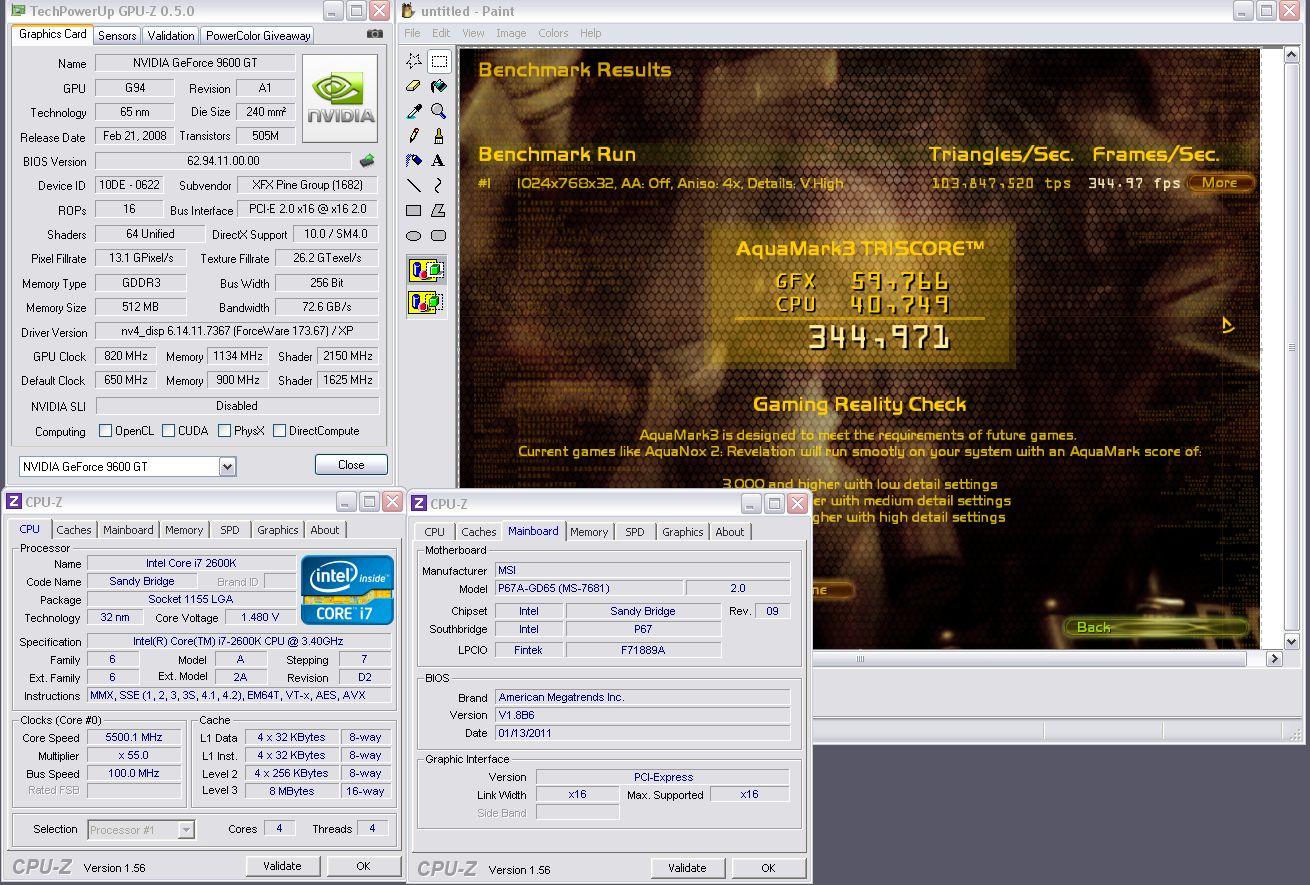Click the GPU-Z title bar app icon
This screenshot has height=885, width=1310.
[x=17, y=11]
